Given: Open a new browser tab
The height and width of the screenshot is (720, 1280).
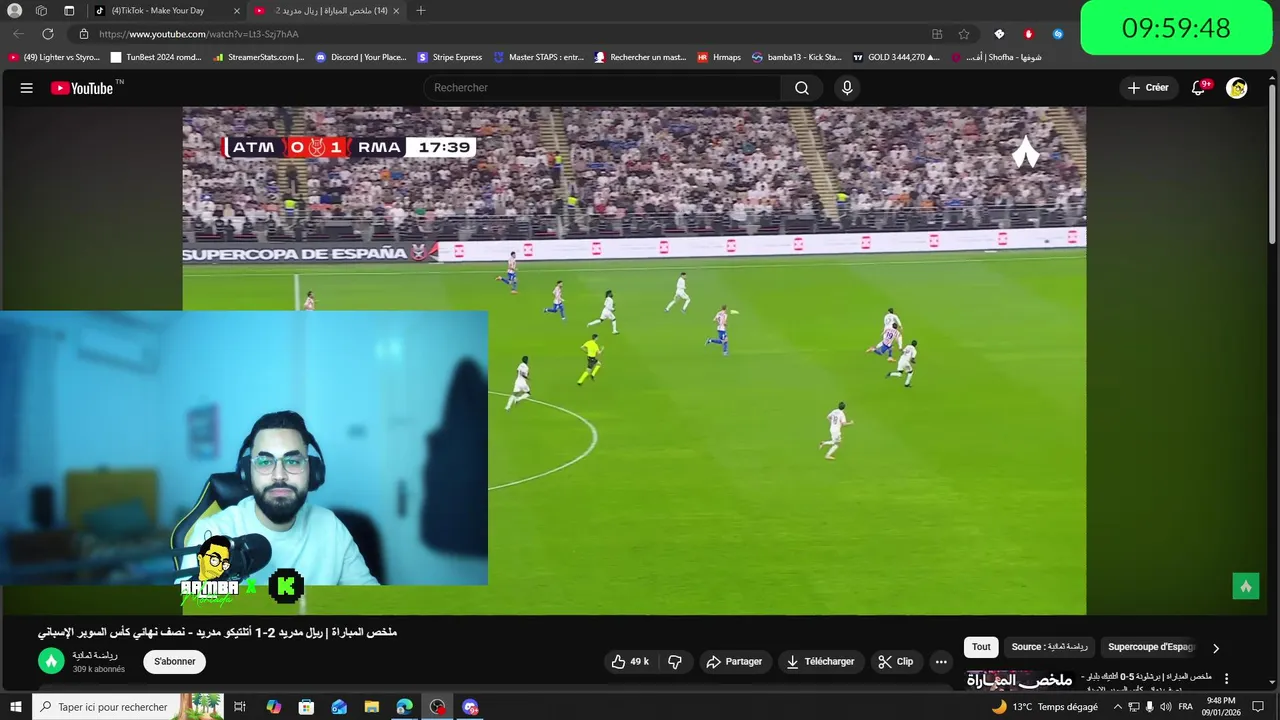Looking at the screenshot, I should 420,11.
